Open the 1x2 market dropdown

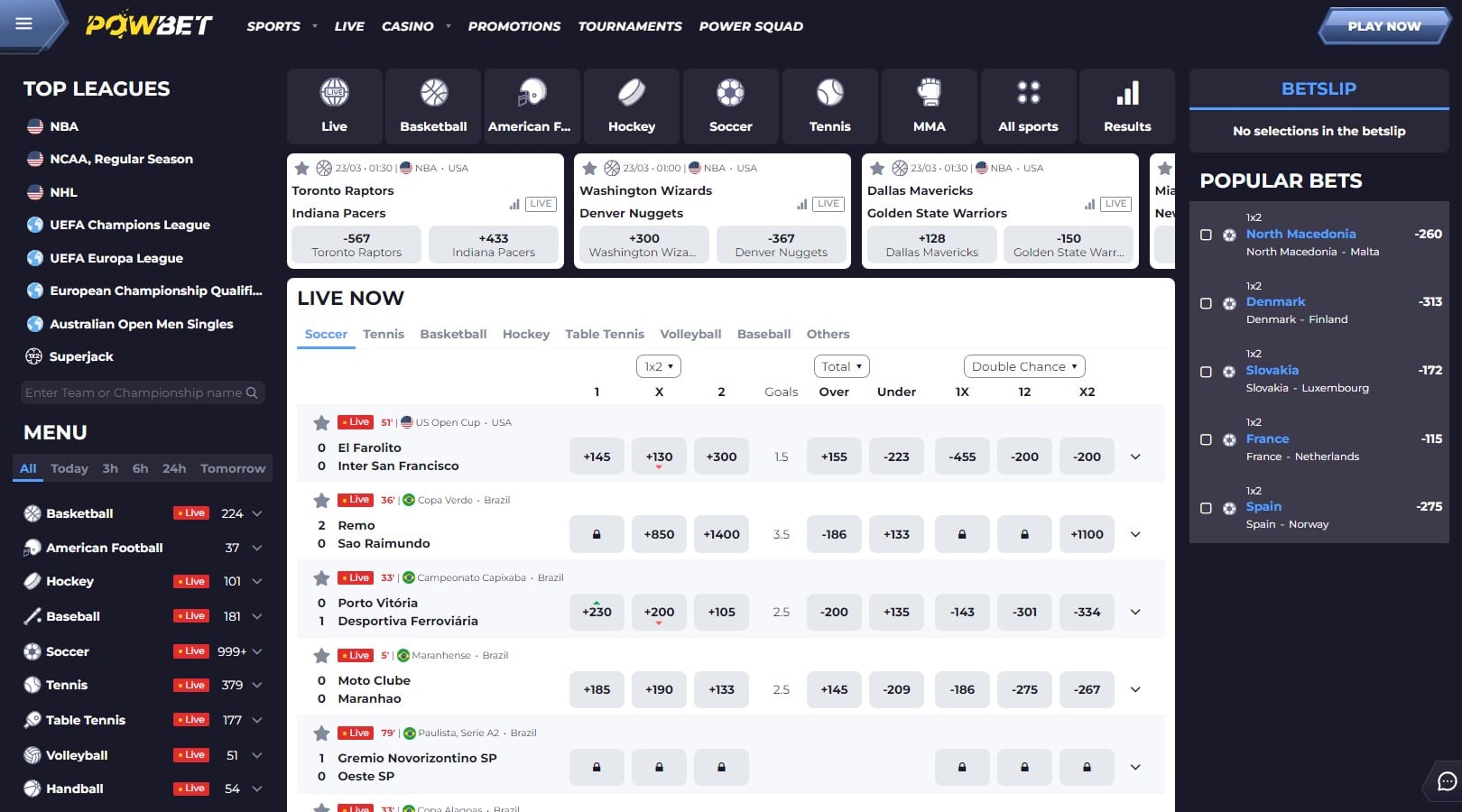(659, 366)
